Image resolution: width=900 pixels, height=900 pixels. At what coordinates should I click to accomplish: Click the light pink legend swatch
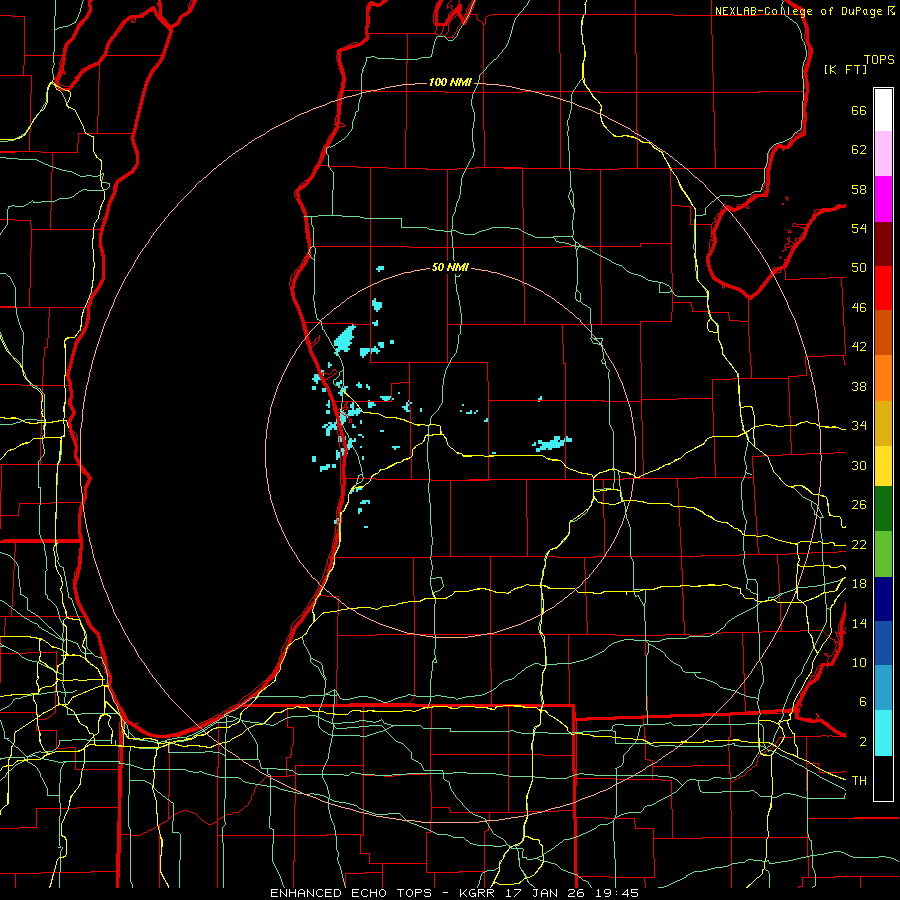click(x=883, y=154)
